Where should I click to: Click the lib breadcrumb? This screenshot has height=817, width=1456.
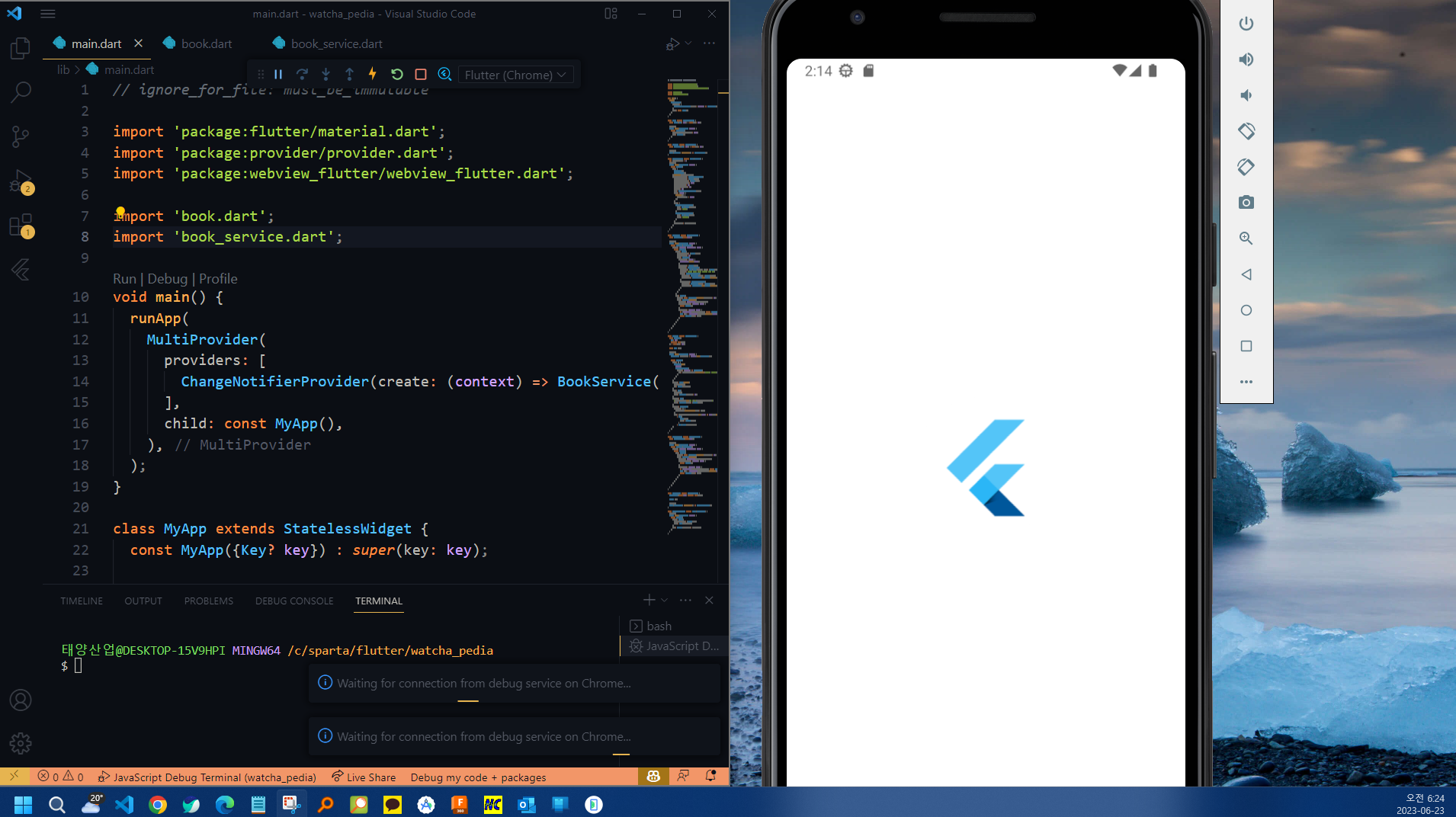coord(63,69)
